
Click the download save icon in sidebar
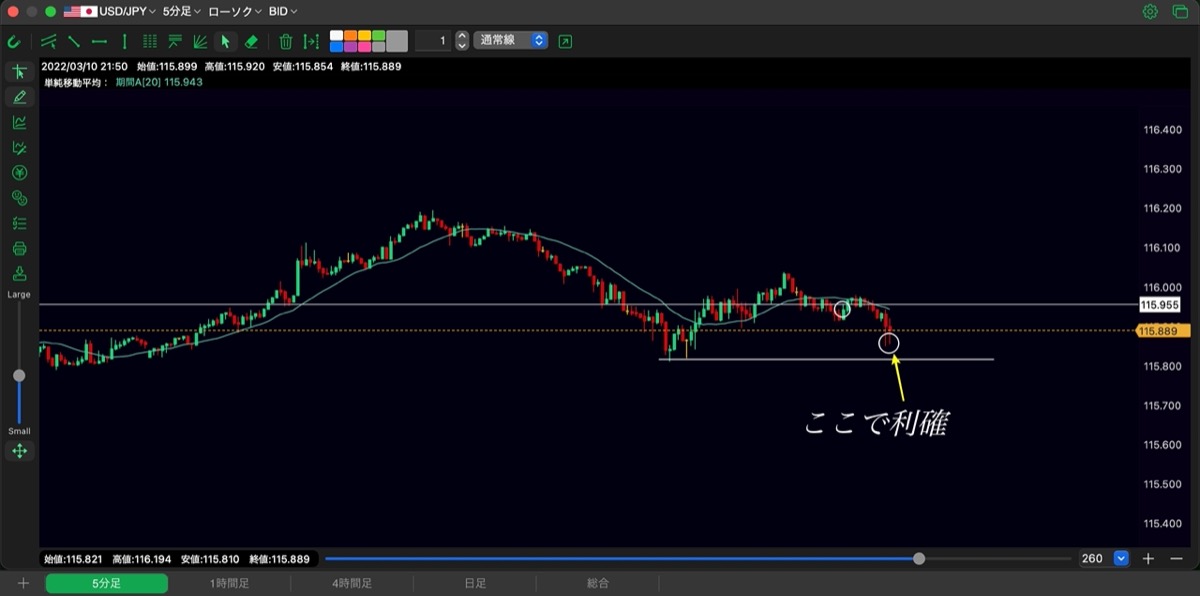19,274
